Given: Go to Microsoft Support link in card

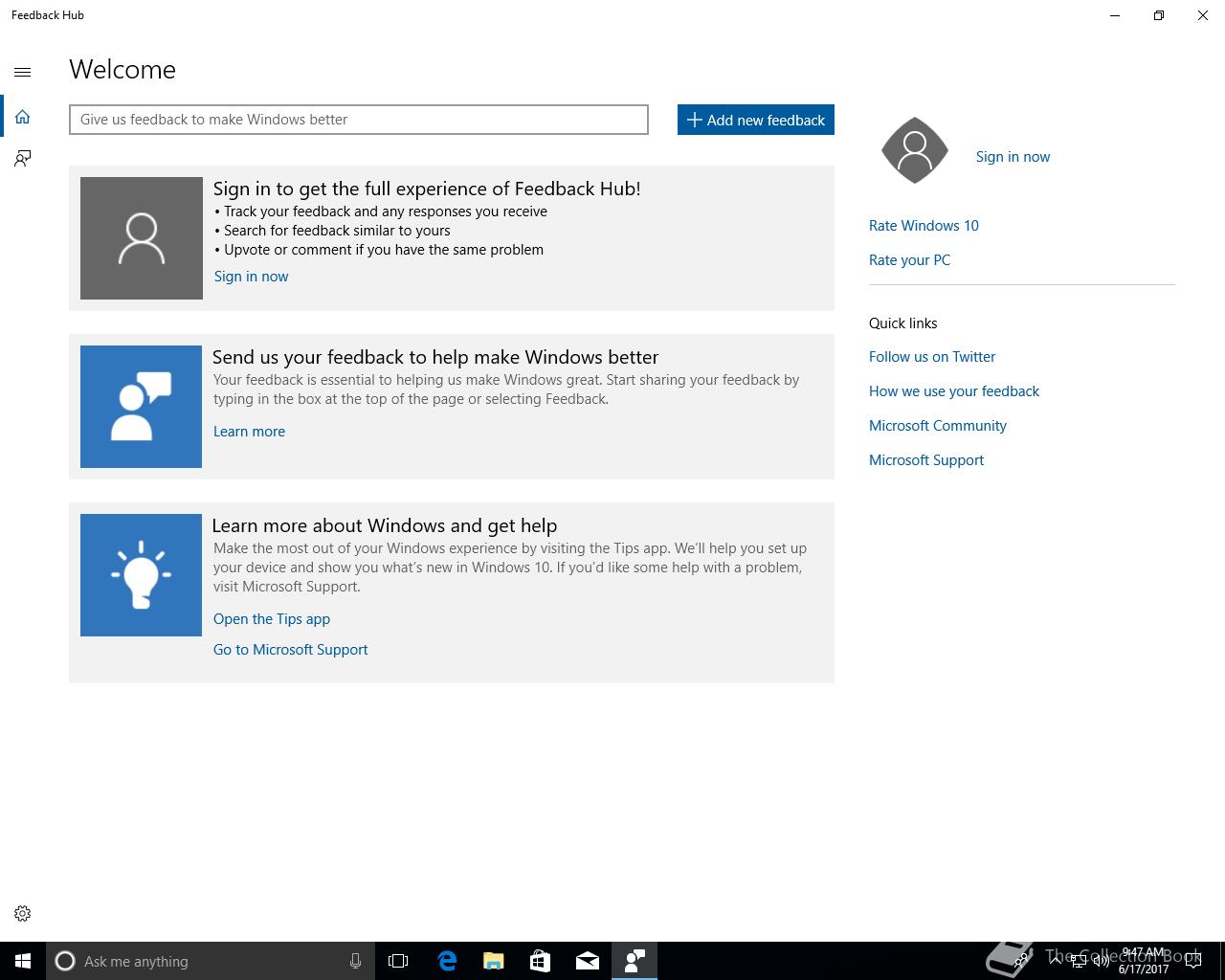Looking at the screenshot, I should point(290,650).
